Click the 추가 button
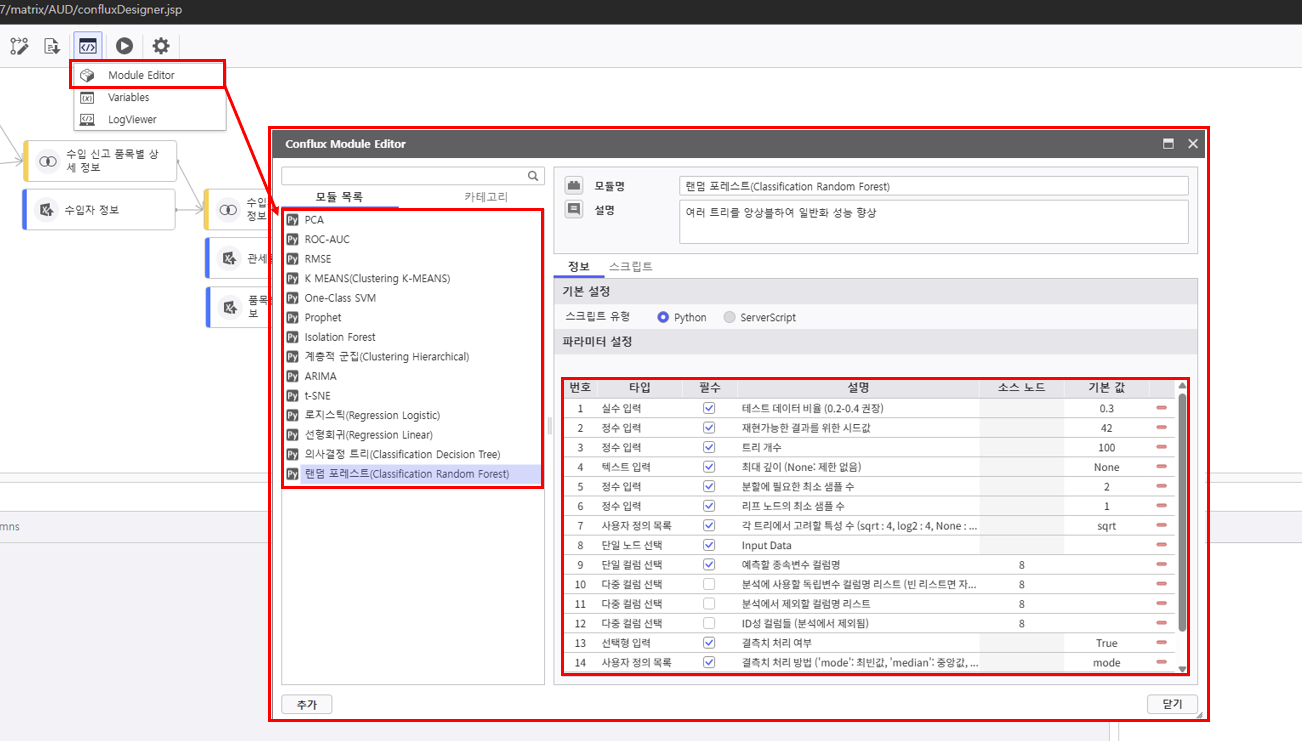The width and height of the screenshot is (1302, 741). click(x=306, y=704)
